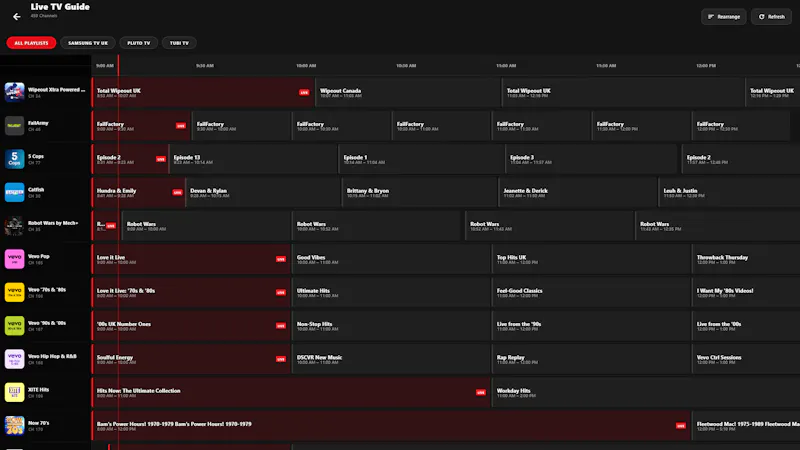Open the Robot Wars by Mech+ channel logo
Viewport: 800px width, 450px height.
(x=14, y=226)
